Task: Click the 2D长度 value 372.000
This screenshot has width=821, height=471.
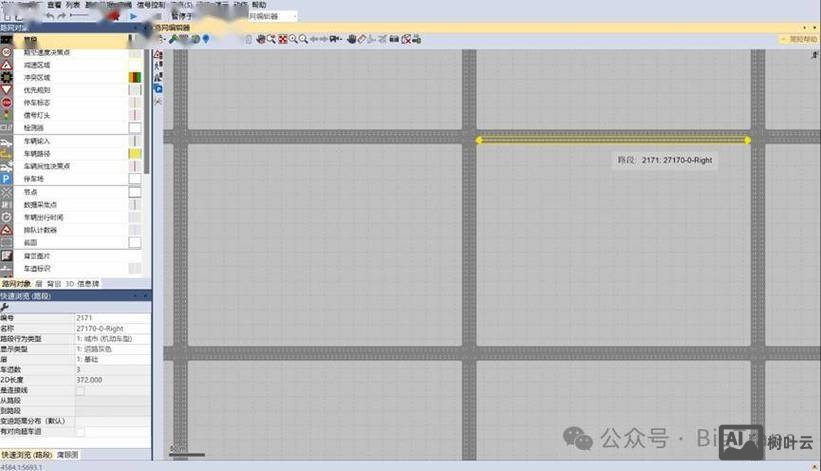Action: (113, 380)
